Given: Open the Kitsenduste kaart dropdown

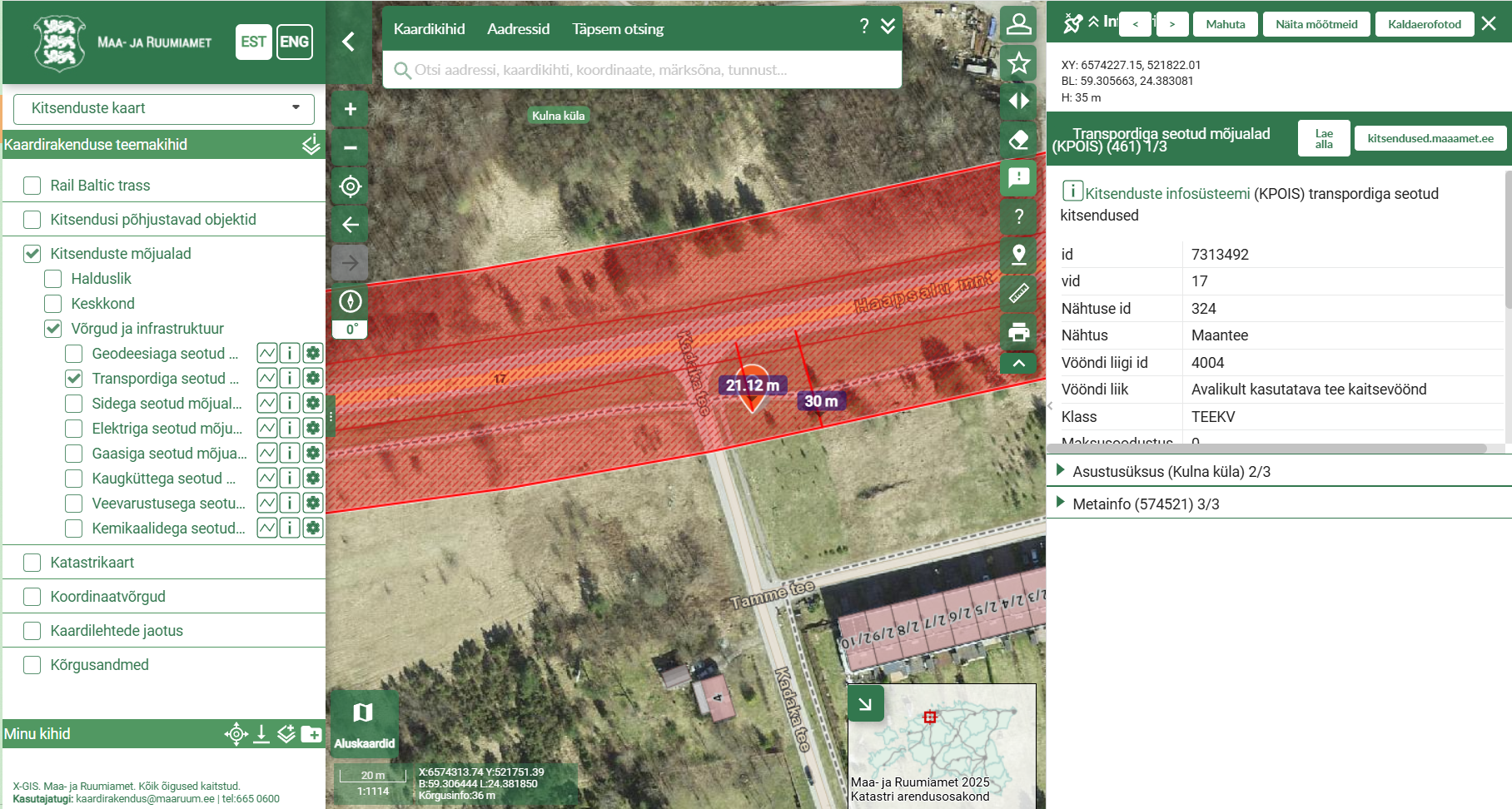Looking at the screenshot, I should (164, 108).
